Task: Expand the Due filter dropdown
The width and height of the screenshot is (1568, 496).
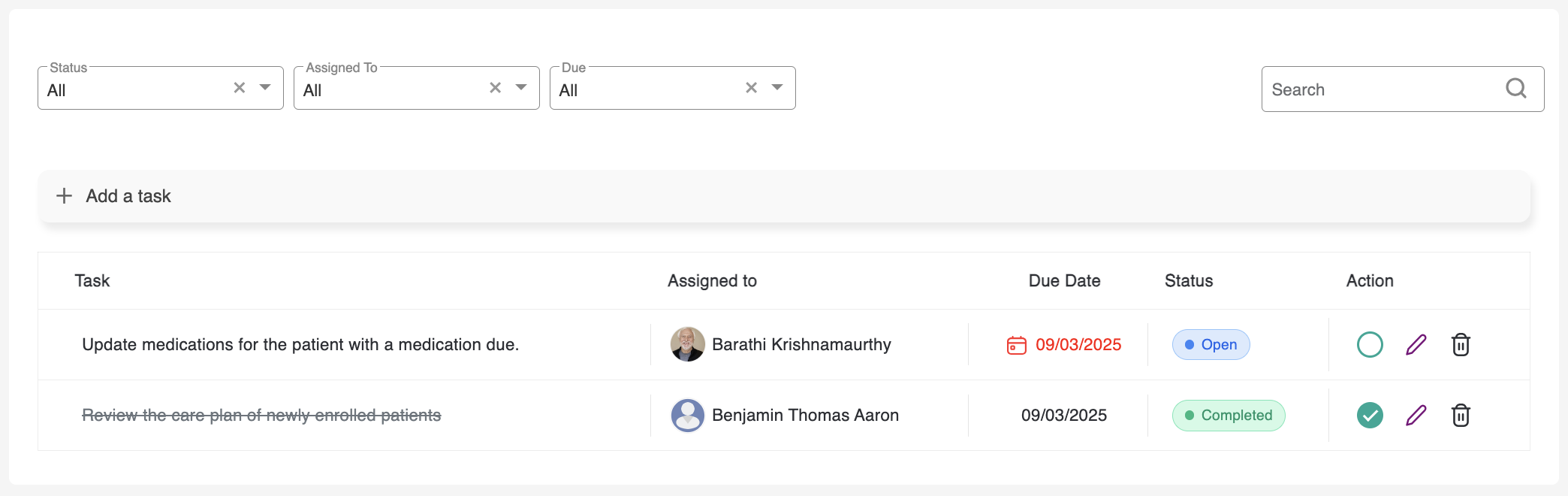Action: [x=777, y=88]
